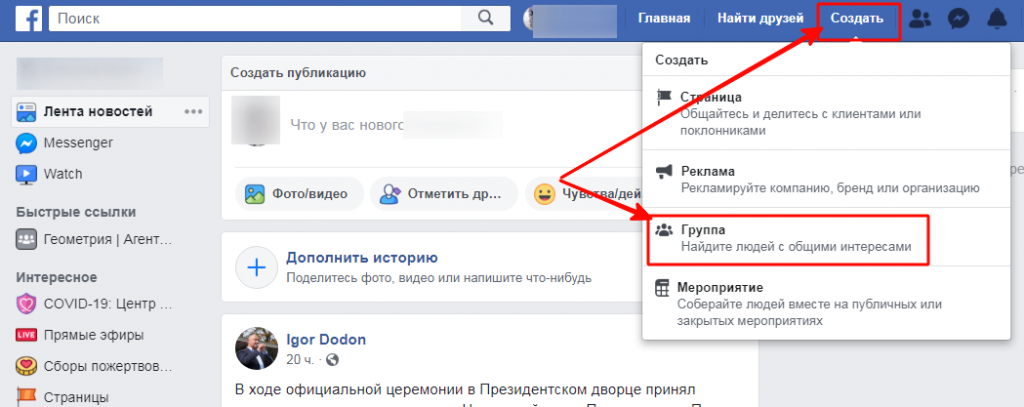Click the search magnifier button
Screen dimensions: 1024x407
(x=485, y=18)
